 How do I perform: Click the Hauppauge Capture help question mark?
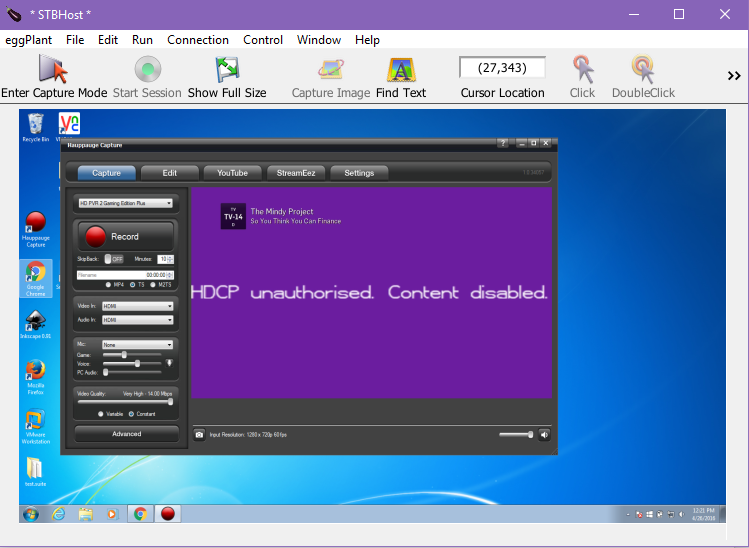tap(503, 143)
